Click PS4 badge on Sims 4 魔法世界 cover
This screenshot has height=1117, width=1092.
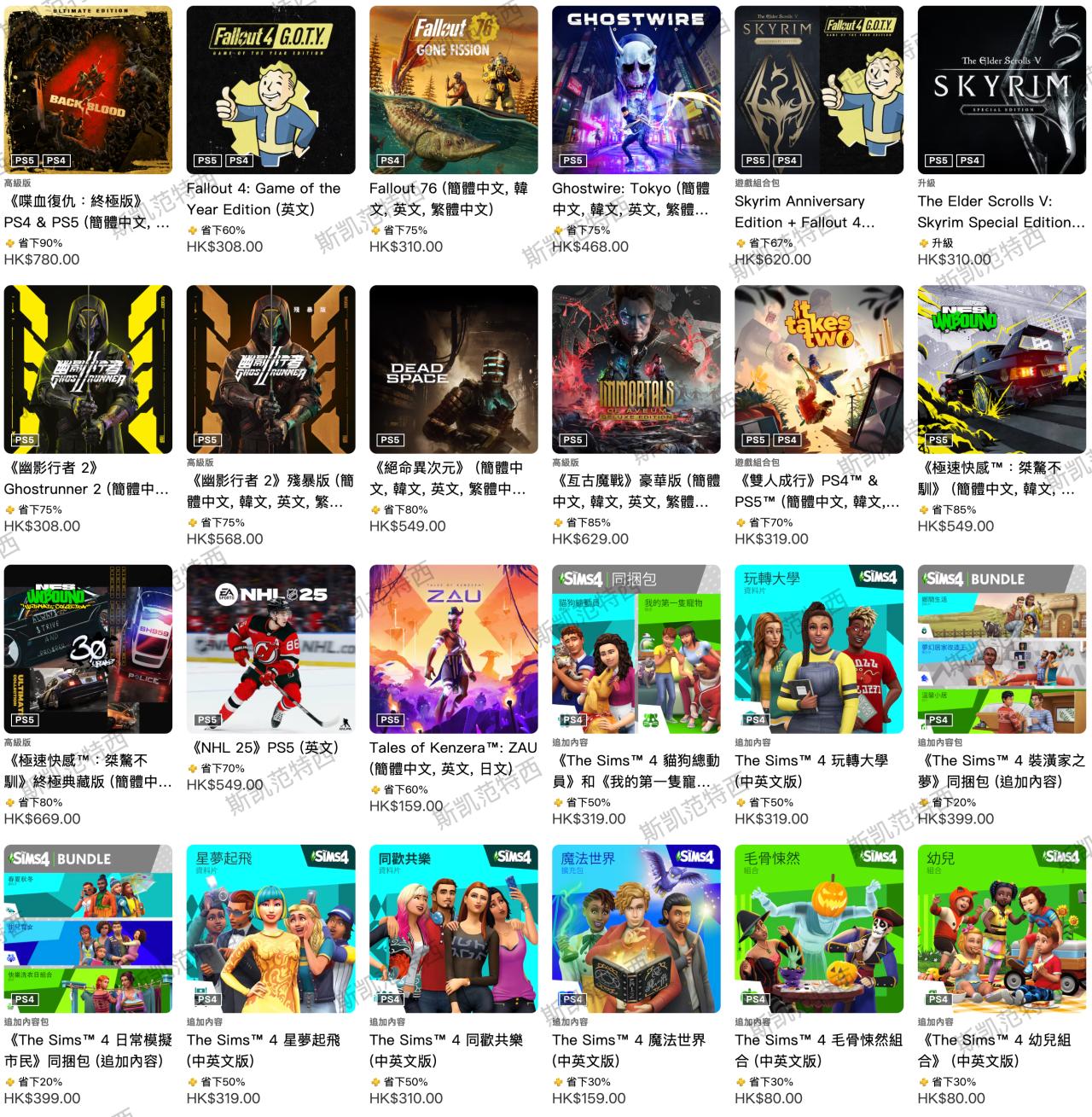point(572,999)
